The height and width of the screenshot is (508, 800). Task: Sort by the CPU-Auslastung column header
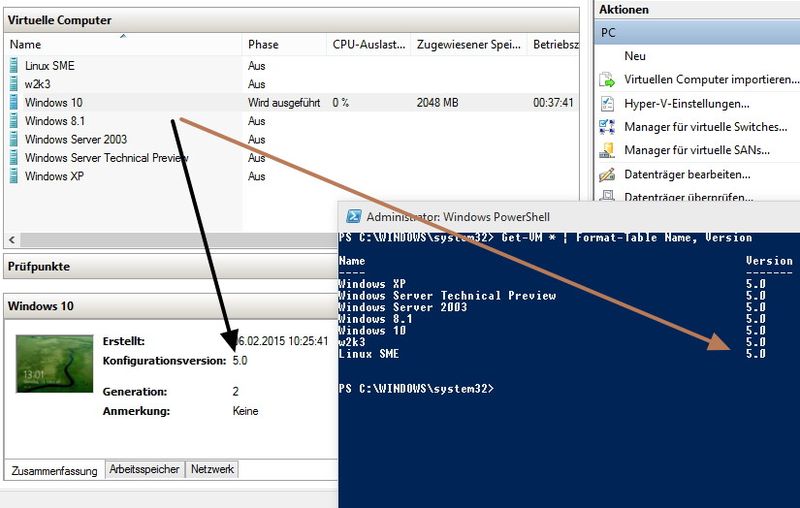[368, 44]
